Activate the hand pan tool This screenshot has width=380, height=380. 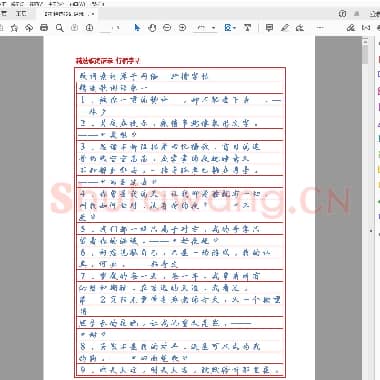click(152, 28)
